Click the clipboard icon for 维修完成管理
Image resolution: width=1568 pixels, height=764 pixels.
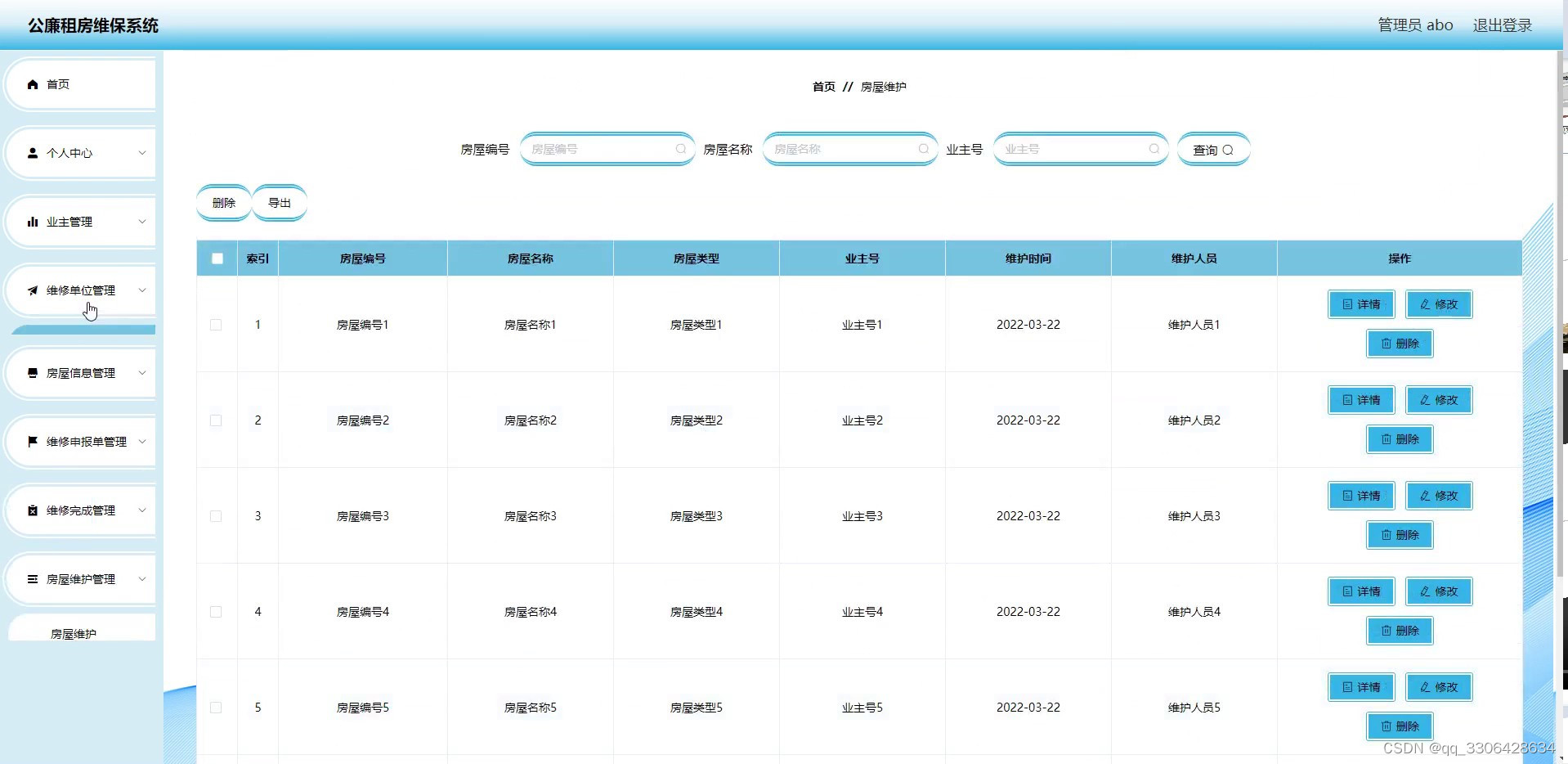(x=33, y=510)
